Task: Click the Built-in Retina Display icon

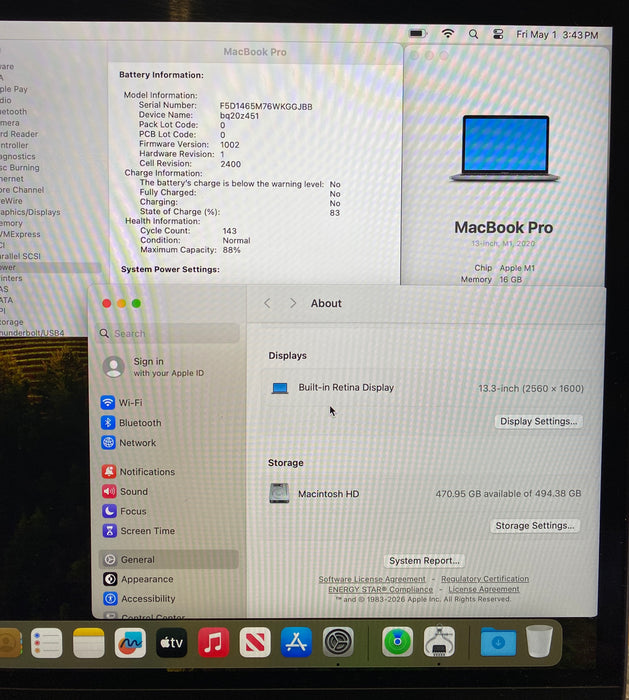Action: [x=280, y=388]
